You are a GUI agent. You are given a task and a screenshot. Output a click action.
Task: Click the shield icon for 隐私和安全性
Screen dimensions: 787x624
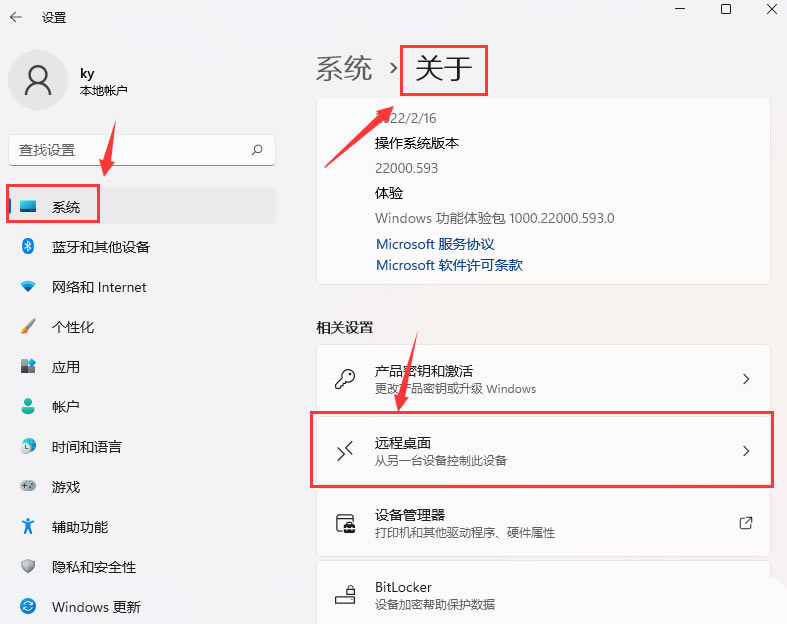(x=28, y=566)
